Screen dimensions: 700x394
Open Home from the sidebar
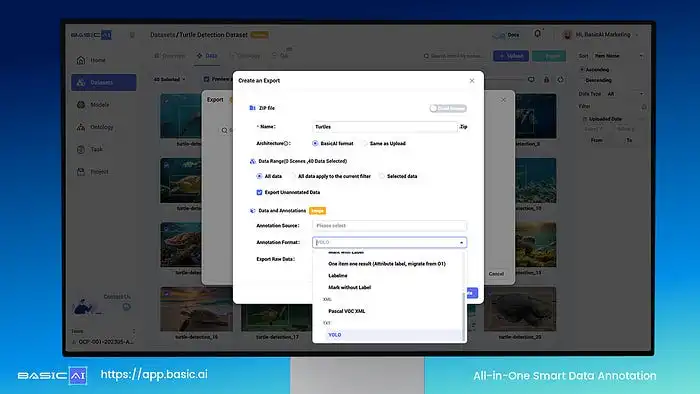pyautogui.click(x=92, y=60)
